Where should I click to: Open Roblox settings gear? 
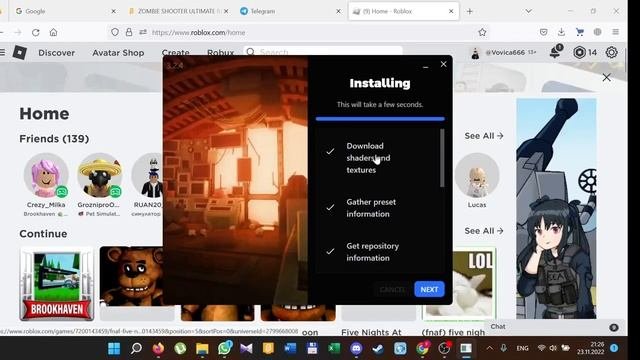coord(611,52)
